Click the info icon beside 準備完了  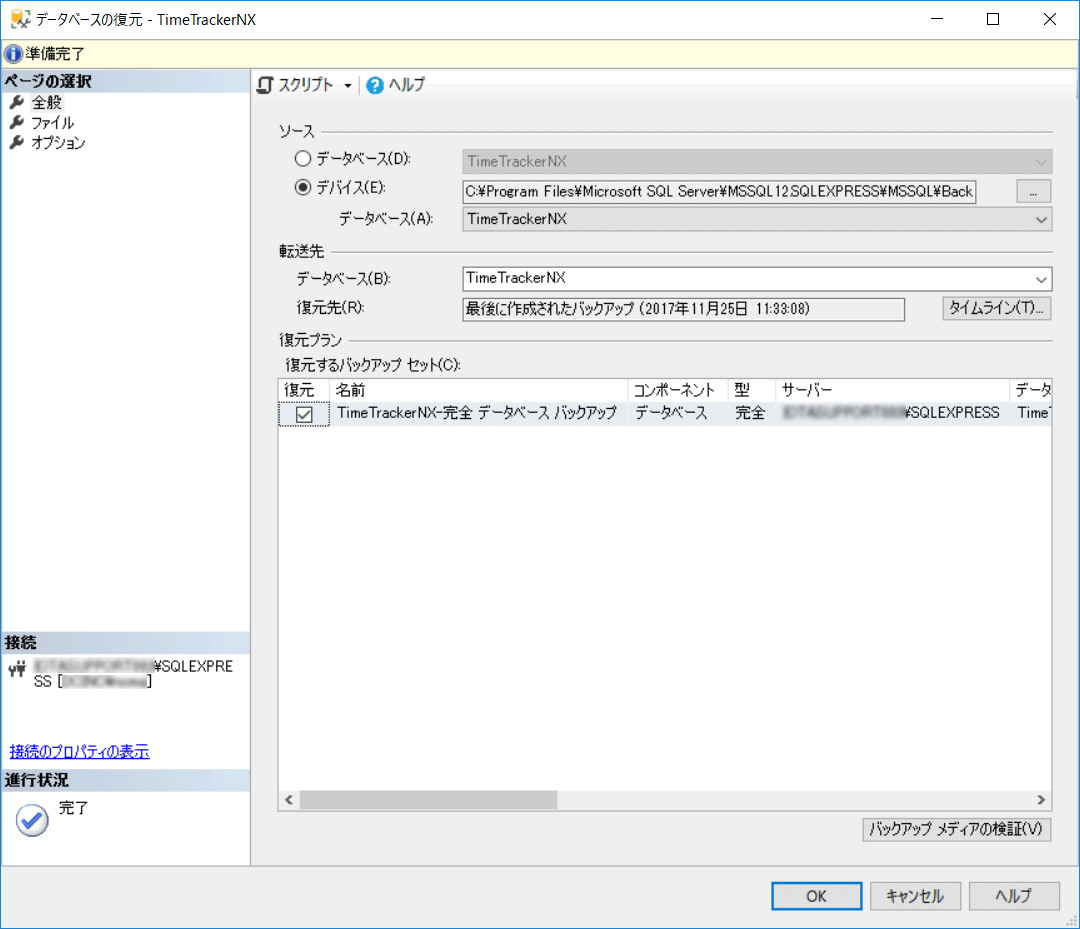click(x=13, y=54)
